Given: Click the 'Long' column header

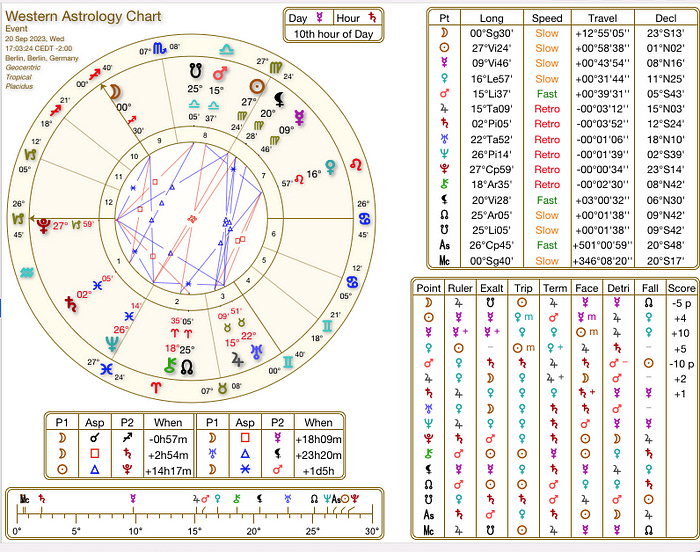Looking at the screenshot, I should pyautogui.click(x=491, y=18).
